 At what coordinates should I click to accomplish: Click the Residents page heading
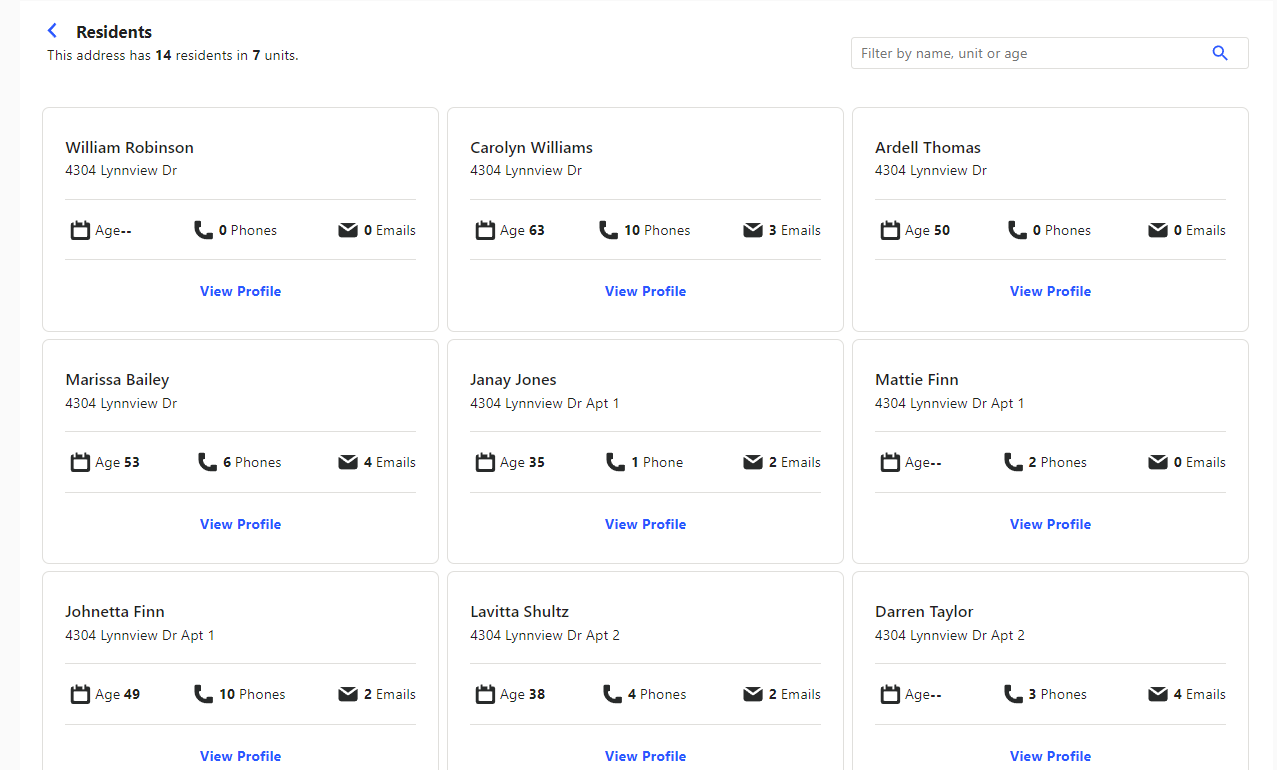(x=114, y=32)
